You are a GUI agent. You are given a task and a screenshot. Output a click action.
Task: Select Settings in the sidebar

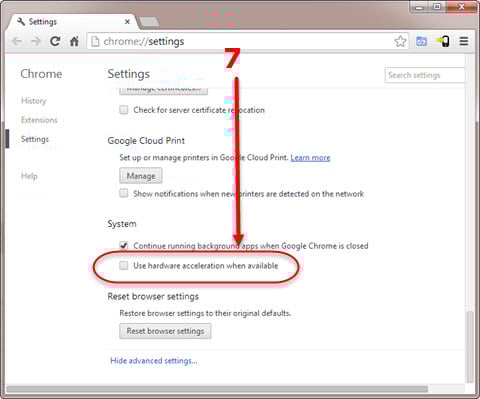[35, 139]
